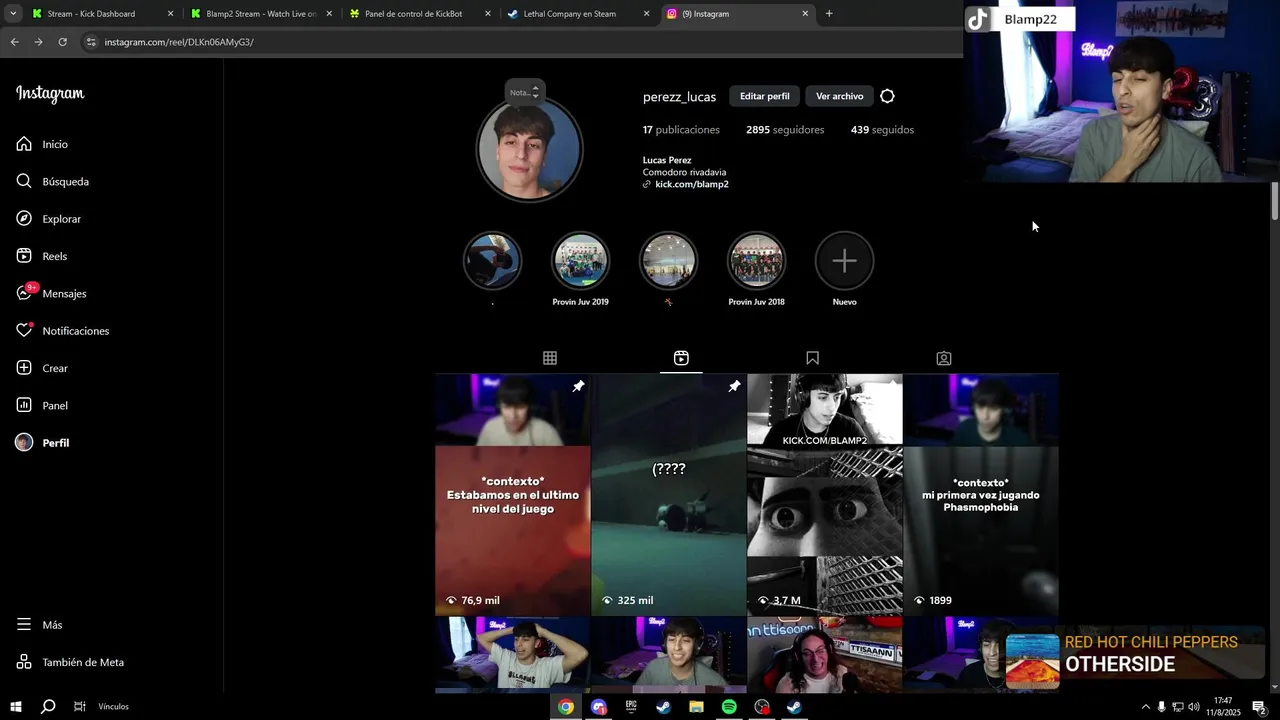Screen dimensions: 1280x720
Task: Open Task View on taskbar
Action: click(80, 707)
